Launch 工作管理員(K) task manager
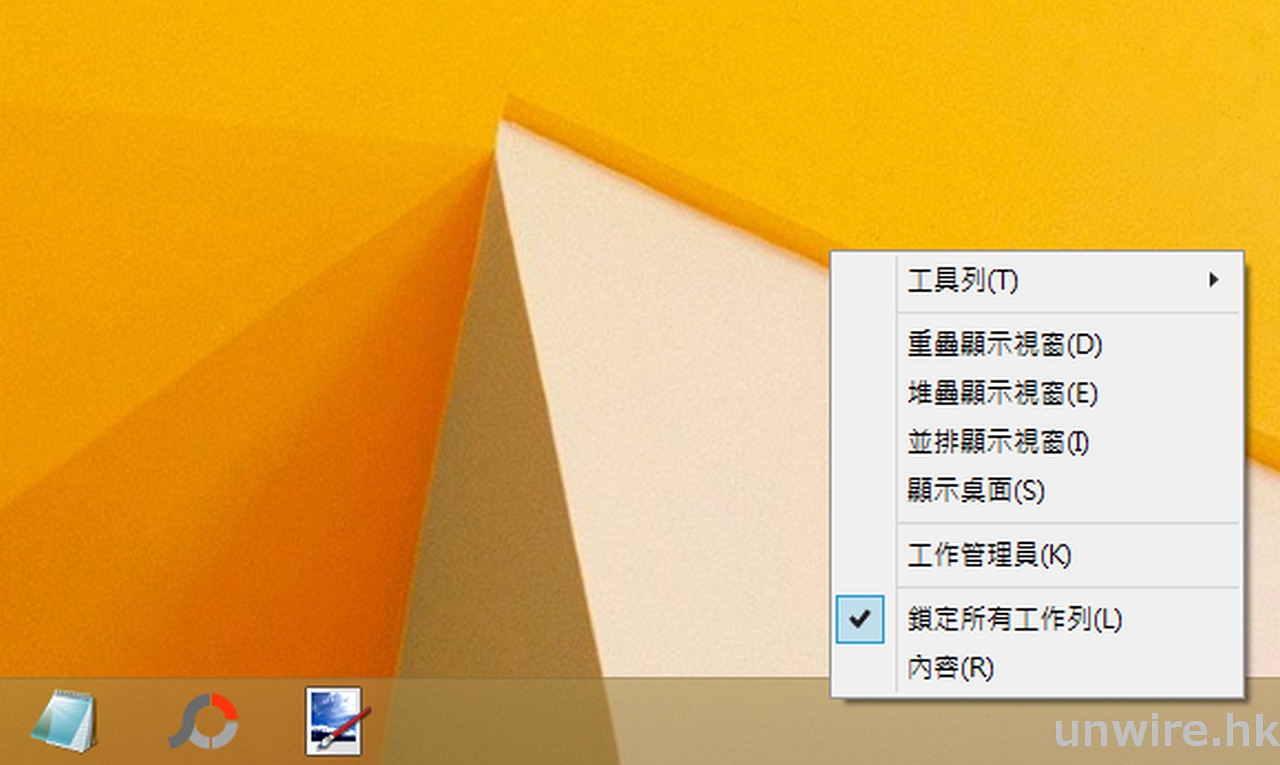 pyautogui.click(x=988, y=555)
